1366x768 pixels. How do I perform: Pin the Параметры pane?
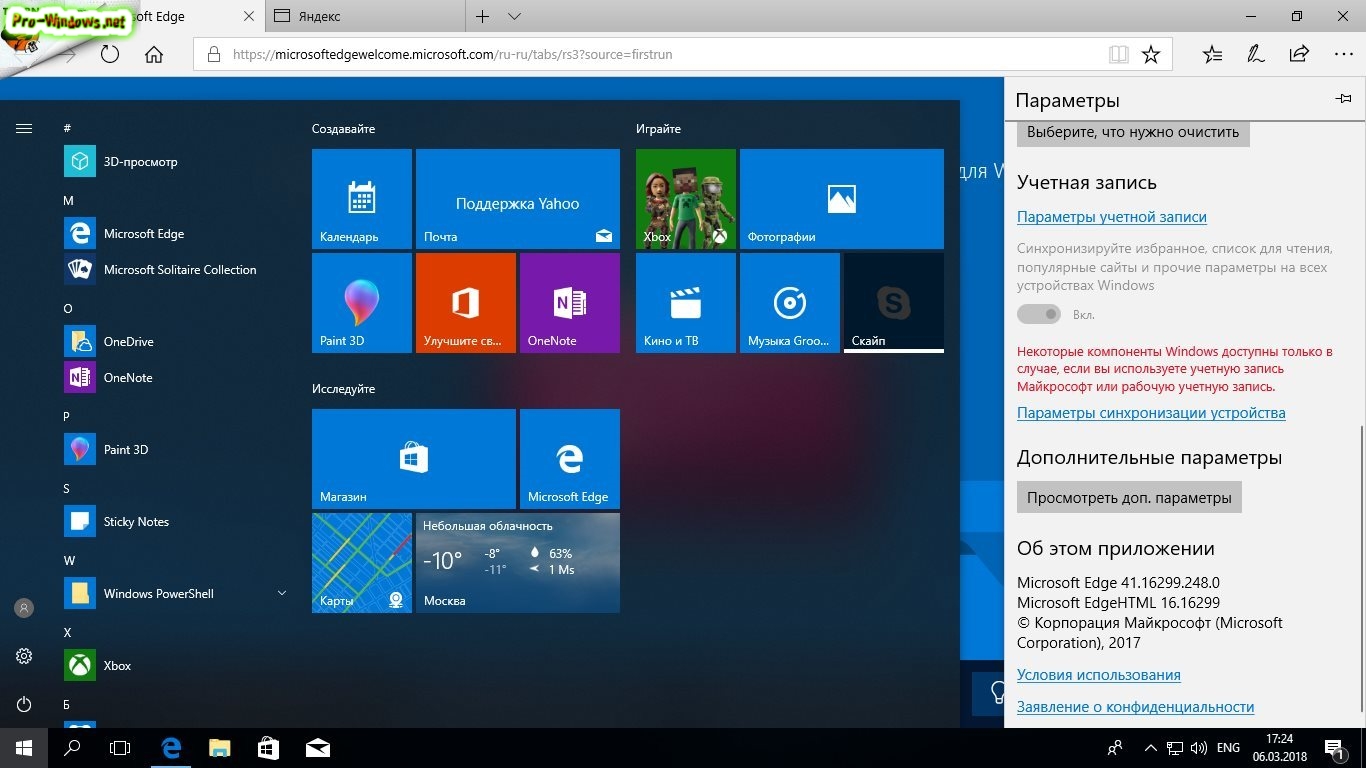tap(1343, 99)
